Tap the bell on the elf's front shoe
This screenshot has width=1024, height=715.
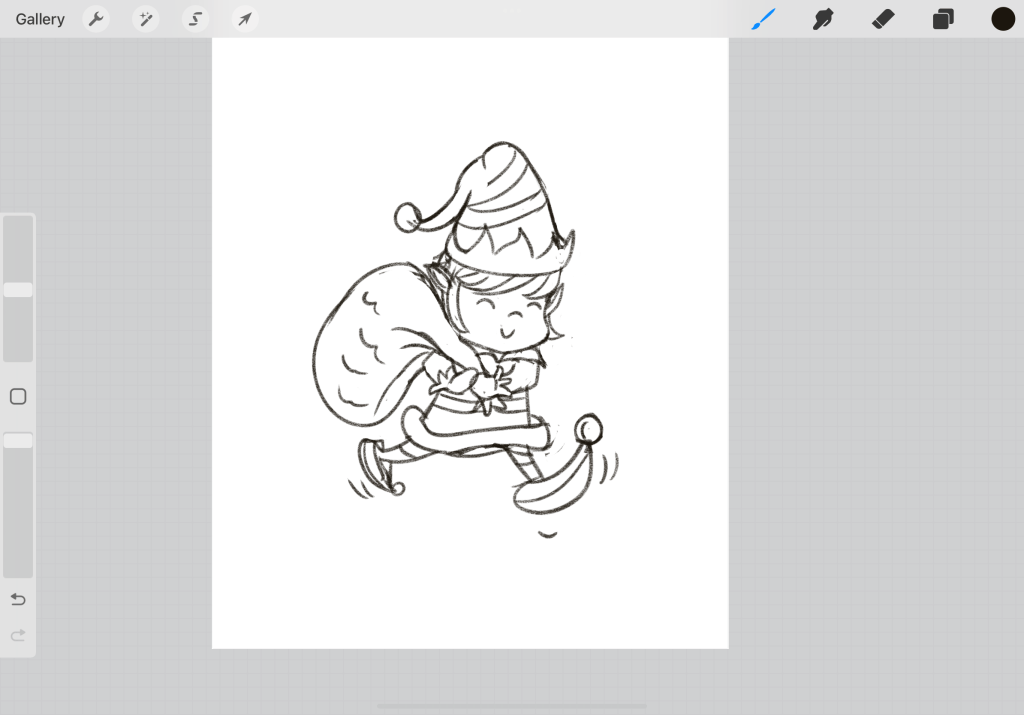click(x=588, y=431)
